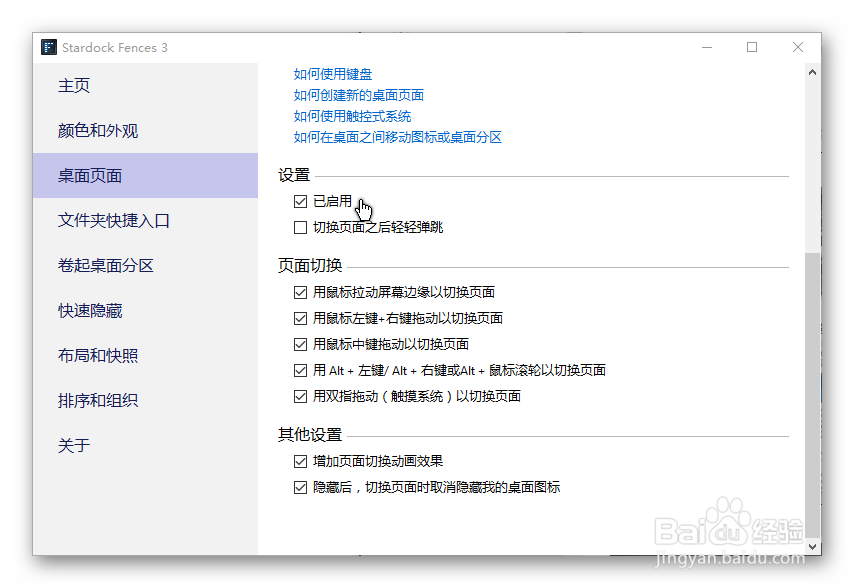Open the 快速隐藏 section
Viewport: 854px width, 588px height.
(145, 310)
